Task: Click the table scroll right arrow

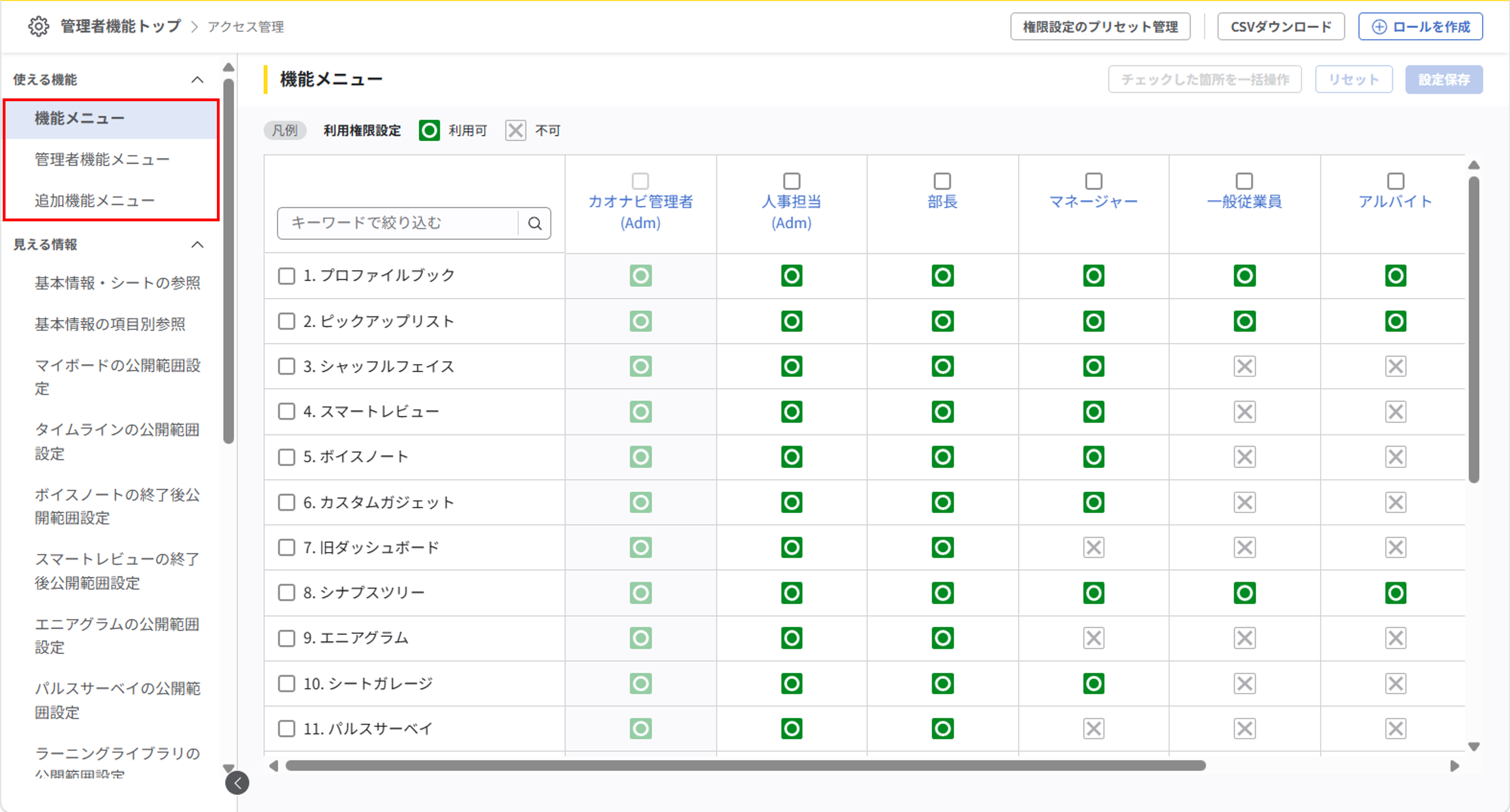Action: 1454,766
